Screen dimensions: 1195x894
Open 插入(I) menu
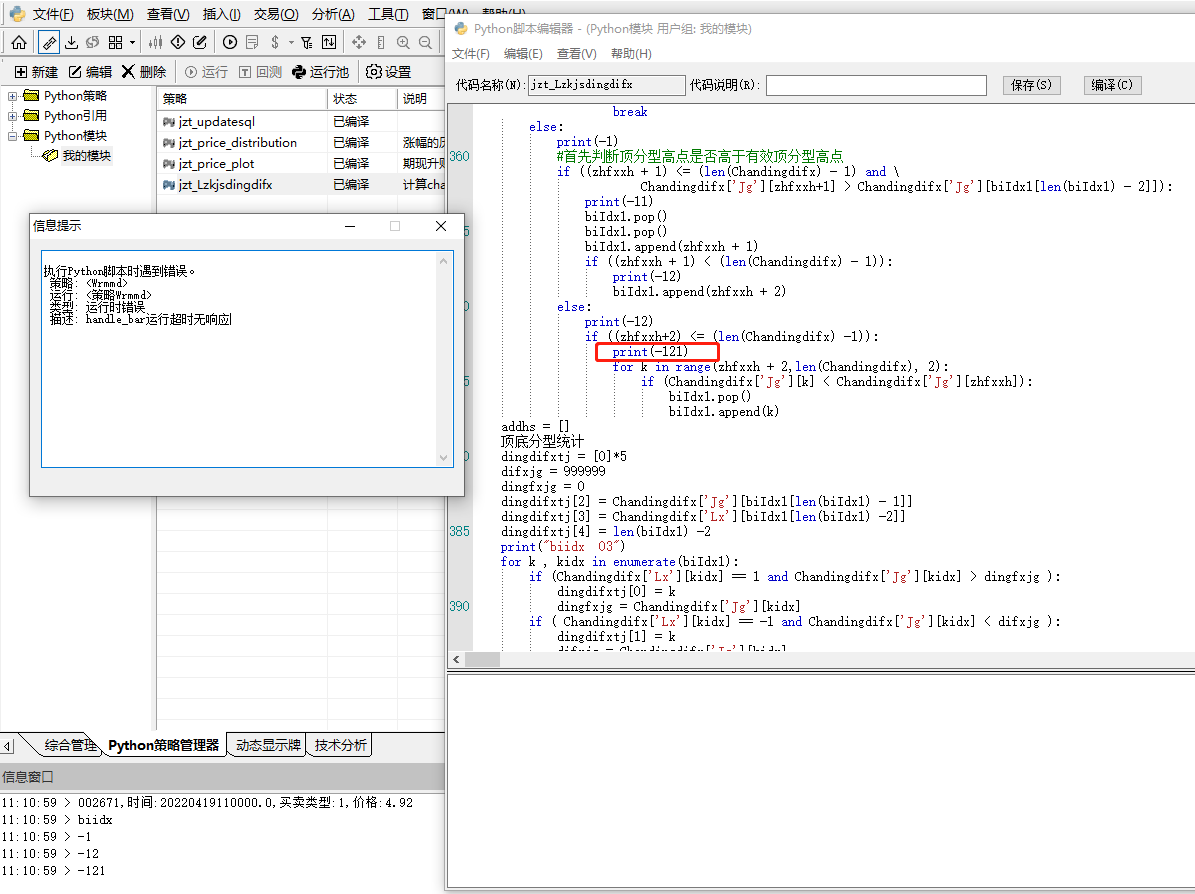tap(222, 14)
